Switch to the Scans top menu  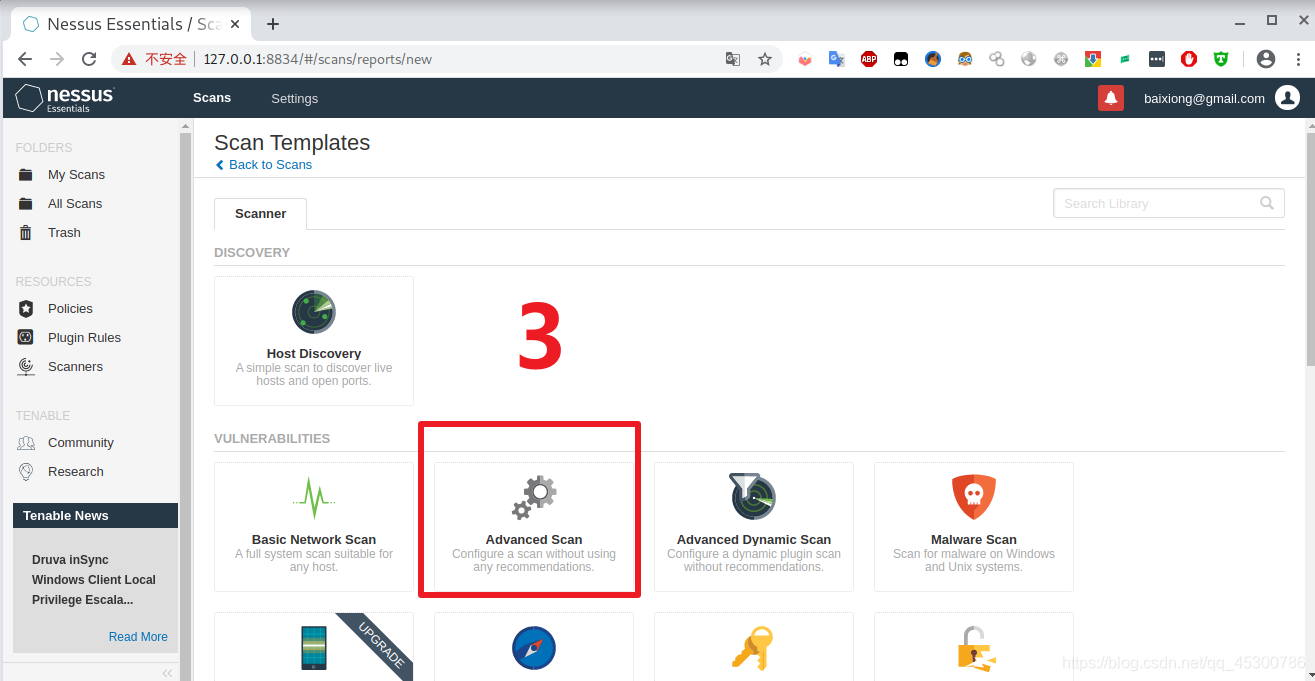click(212, 98)
